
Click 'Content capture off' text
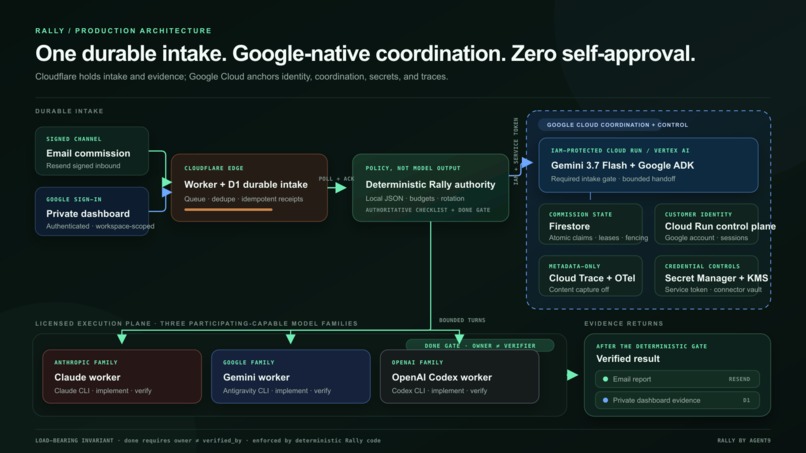pos(579,289)
